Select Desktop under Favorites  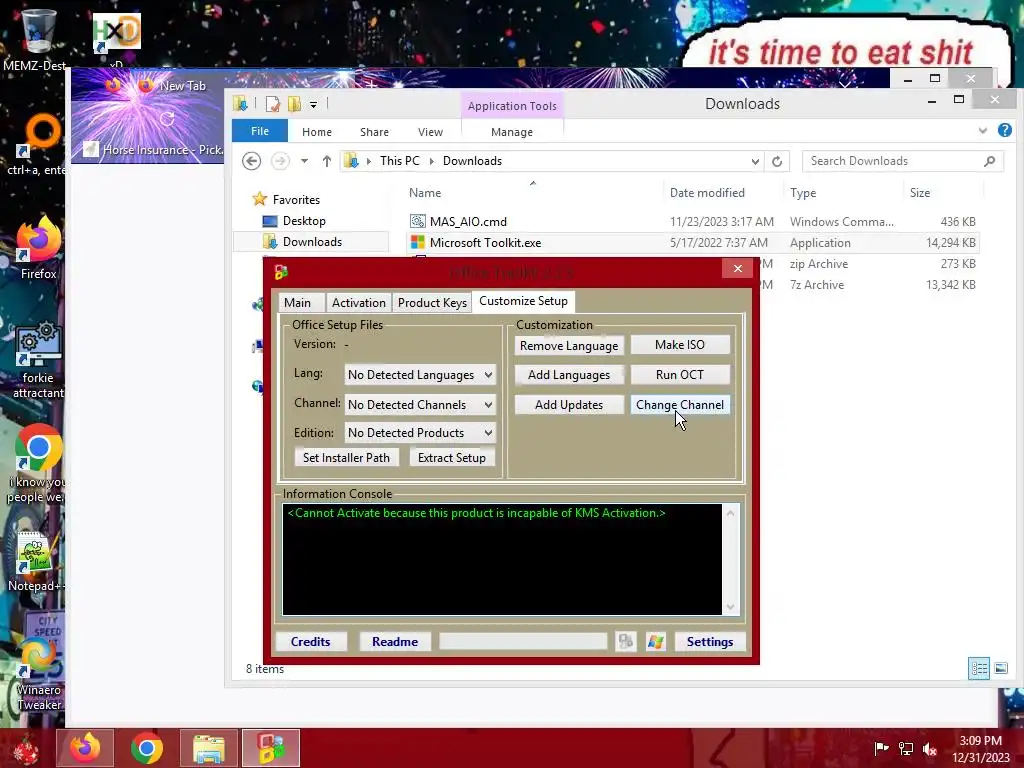tap(304, 221)
